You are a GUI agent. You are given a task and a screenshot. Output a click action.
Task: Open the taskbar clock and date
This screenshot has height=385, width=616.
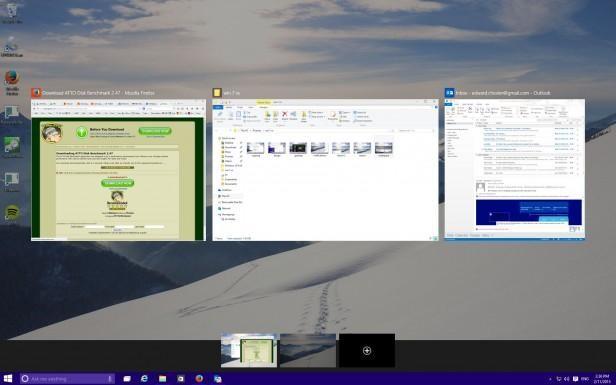(x=602, y=379)
